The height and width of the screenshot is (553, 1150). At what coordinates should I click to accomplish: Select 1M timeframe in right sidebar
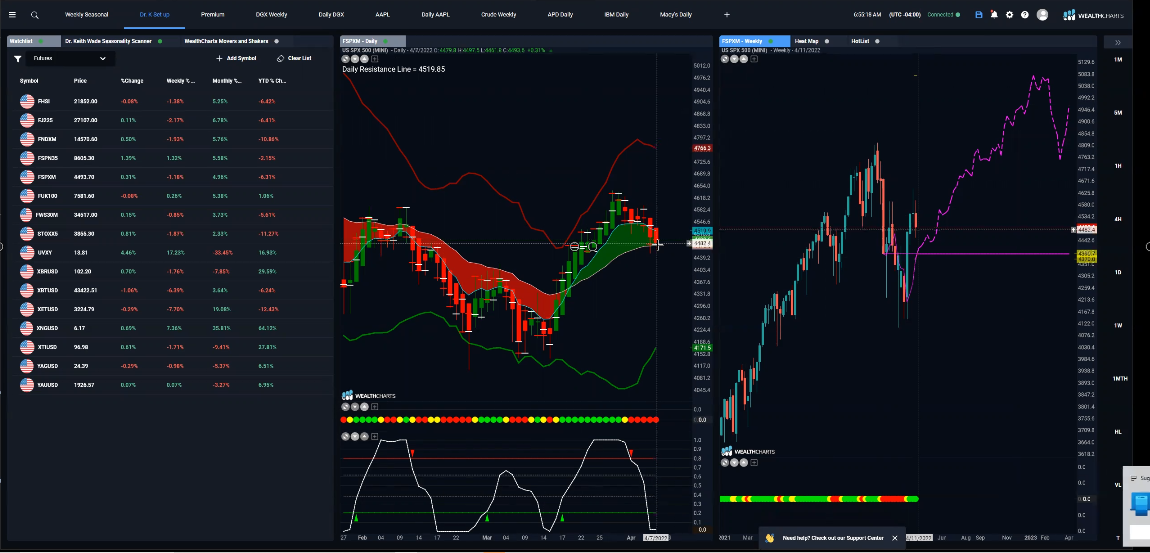(1118, 59)
